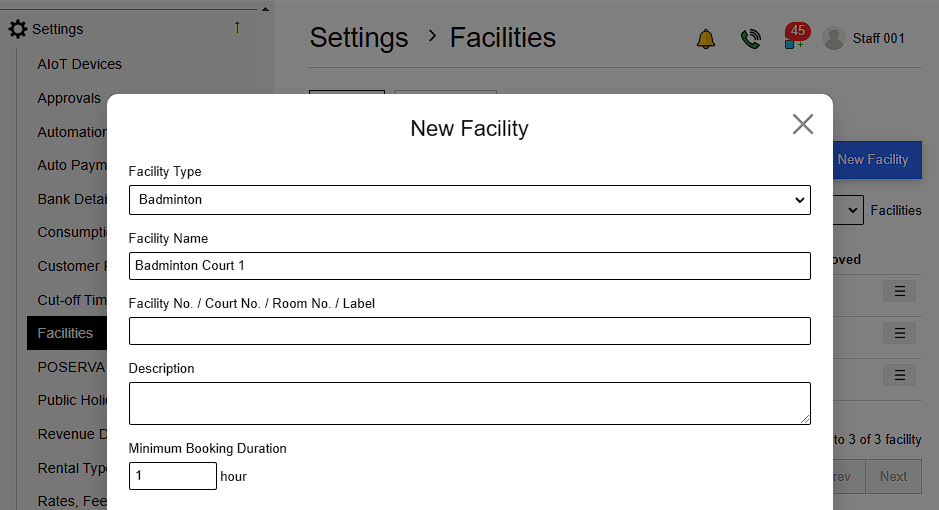
Task: Click the notification bell icon
Action: pos(706,39)
